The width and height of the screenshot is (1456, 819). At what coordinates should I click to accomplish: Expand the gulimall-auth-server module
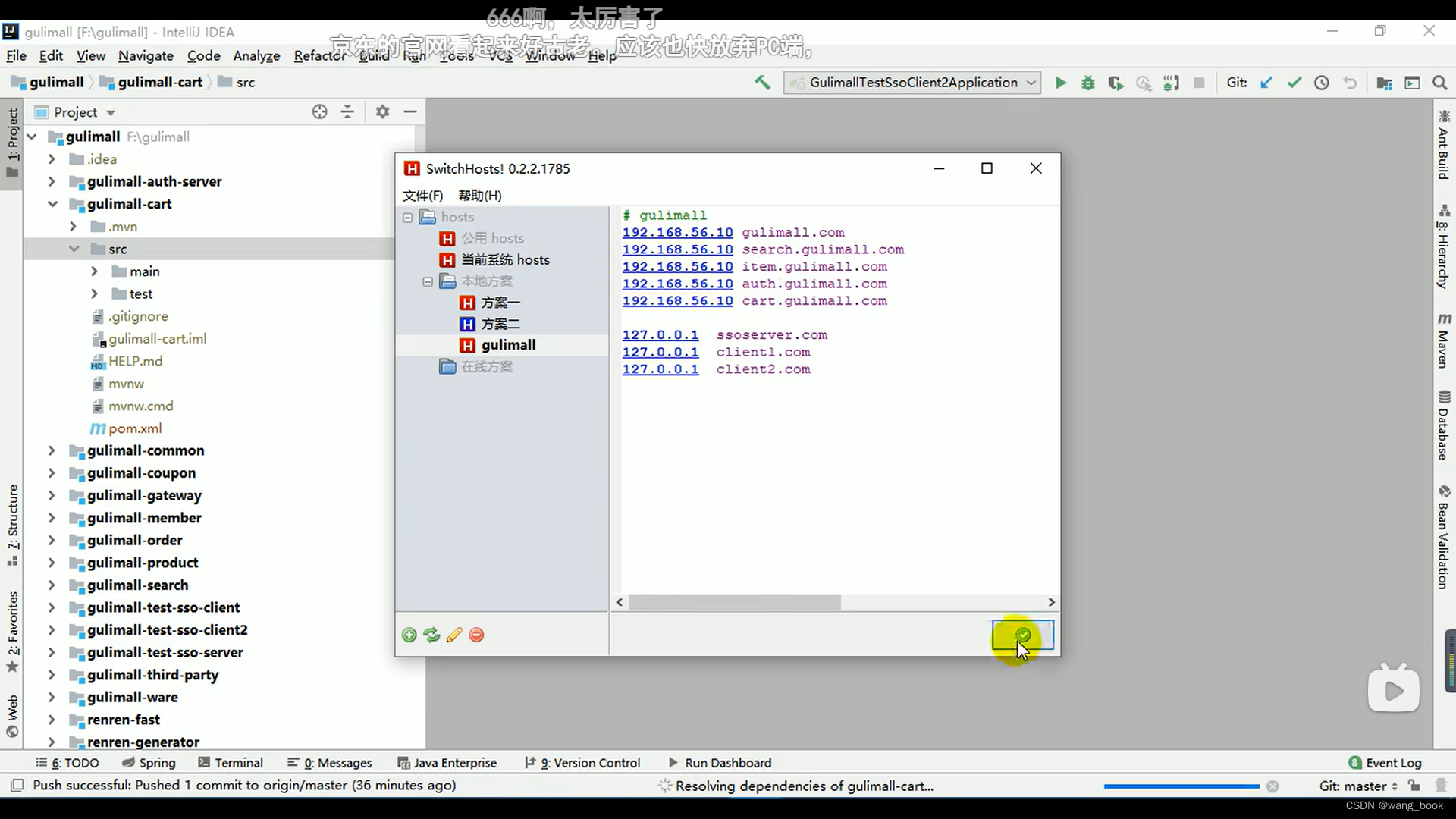tap(52, 181)
